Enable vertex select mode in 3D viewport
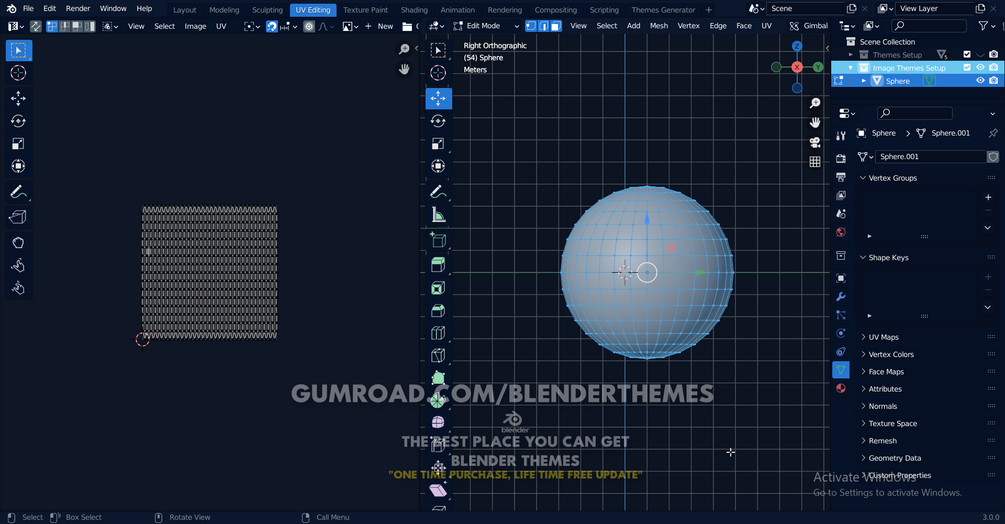1005x524 pixels. [531, 26]
